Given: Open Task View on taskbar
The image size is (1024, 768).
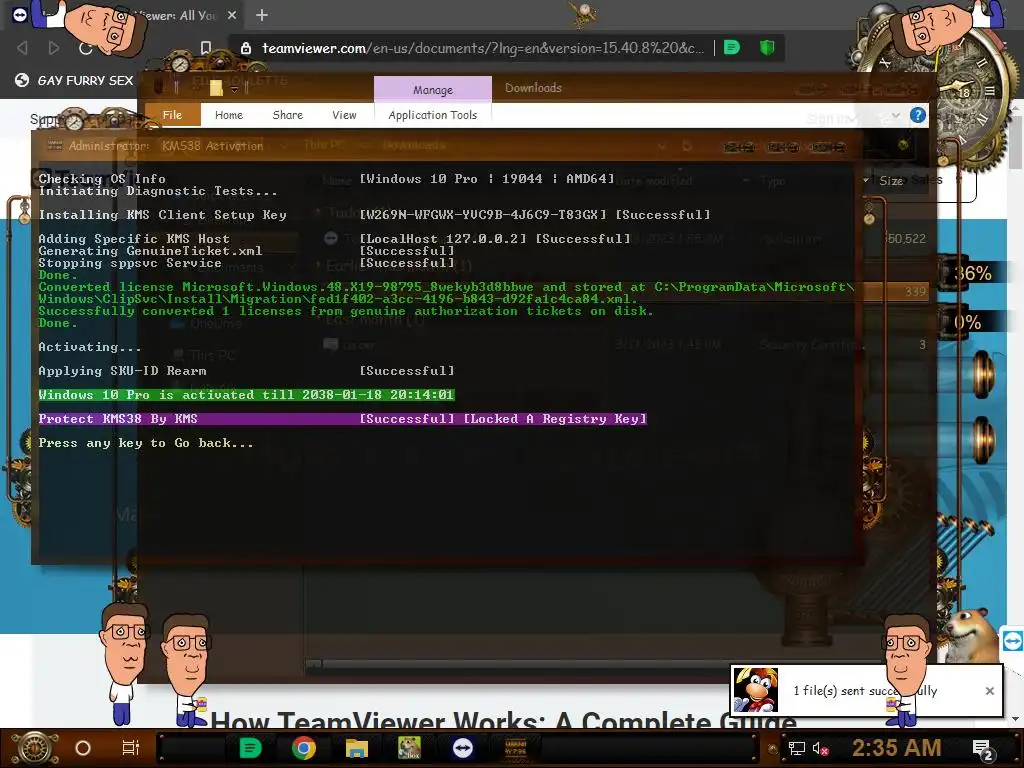Looking at the screenshot, I should point(130,748).
